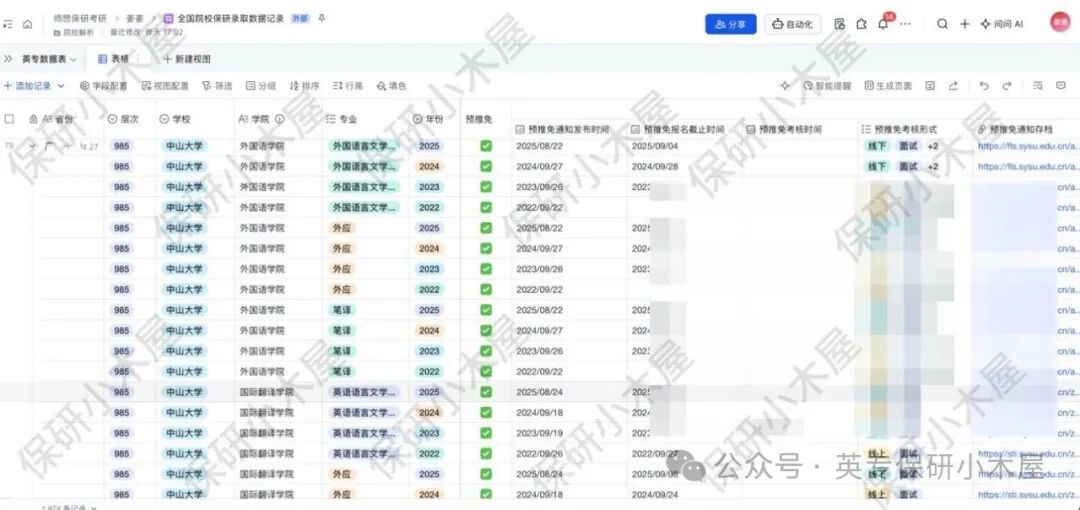Toggle 预推免 checkbox for 英语语言文学 2023 row

point(486,433)
